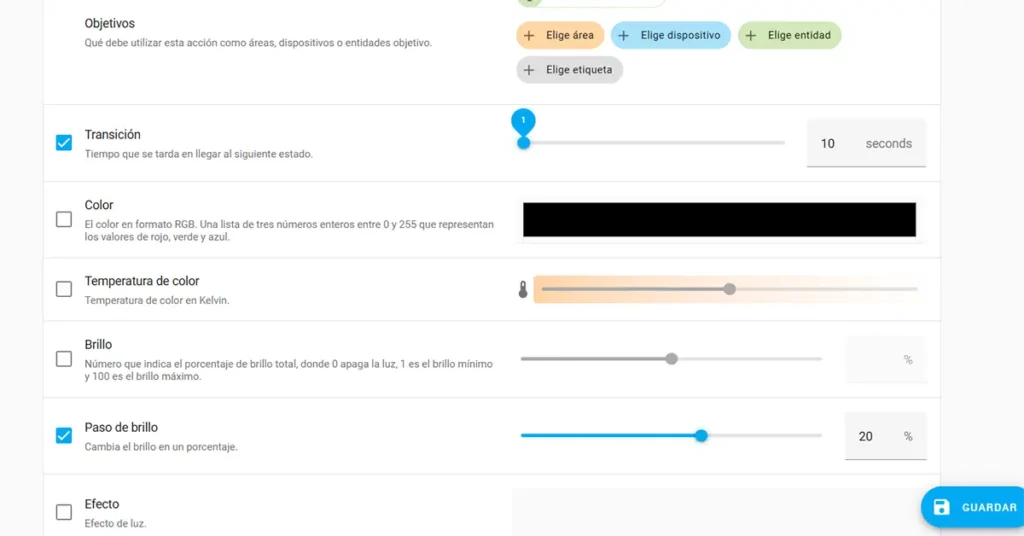Click the plus icon on Elige etiqueta
This screenshot has height=536, width=1024.
pos(530,70)
